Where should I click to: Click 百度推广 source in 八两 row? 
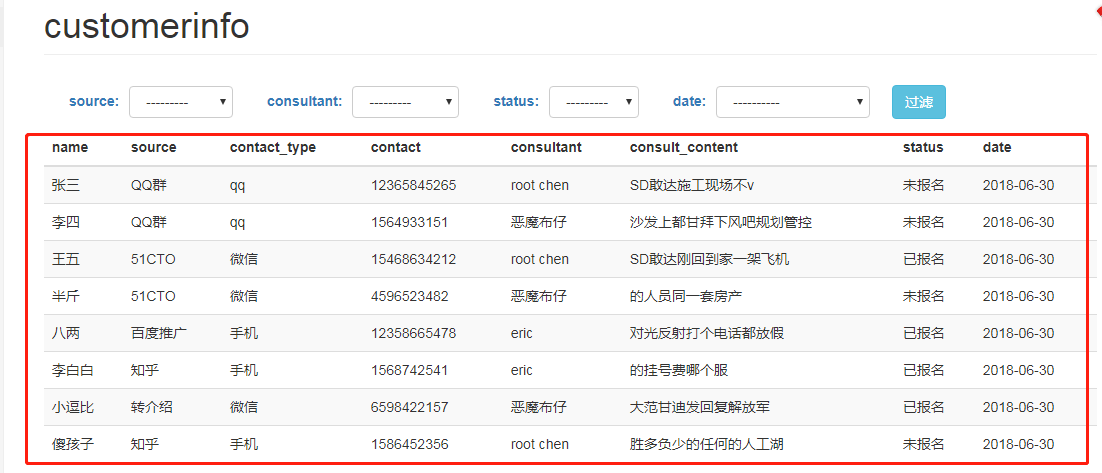159,333
